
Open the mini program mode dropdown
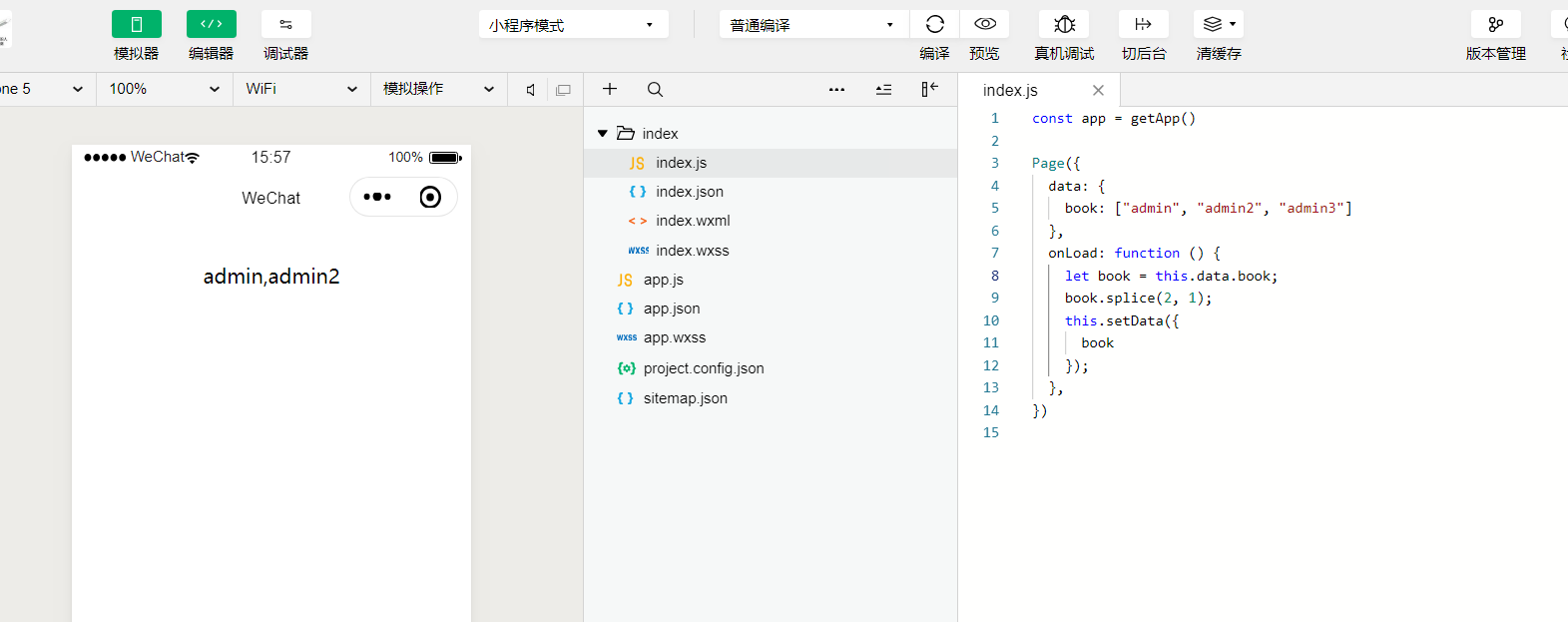(x=573, y=25)
